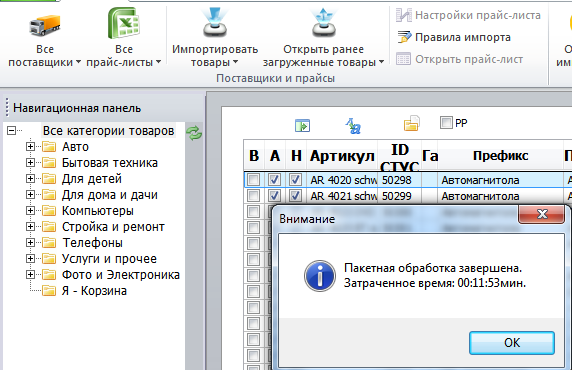Uncheck column Н box for AR 4020 row

pyautogui.click(x=295, y=180)
